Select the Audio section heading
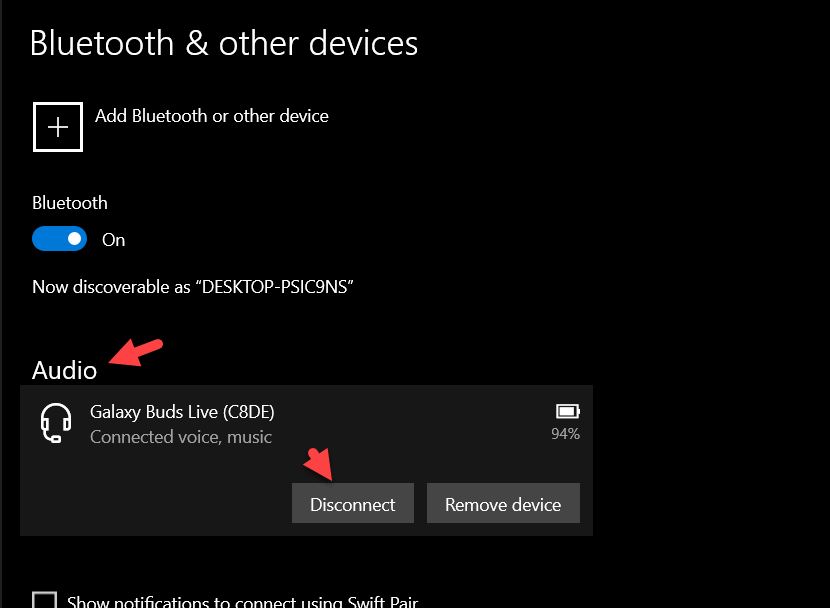The image size is (830, 608). [x=64, y=370]
